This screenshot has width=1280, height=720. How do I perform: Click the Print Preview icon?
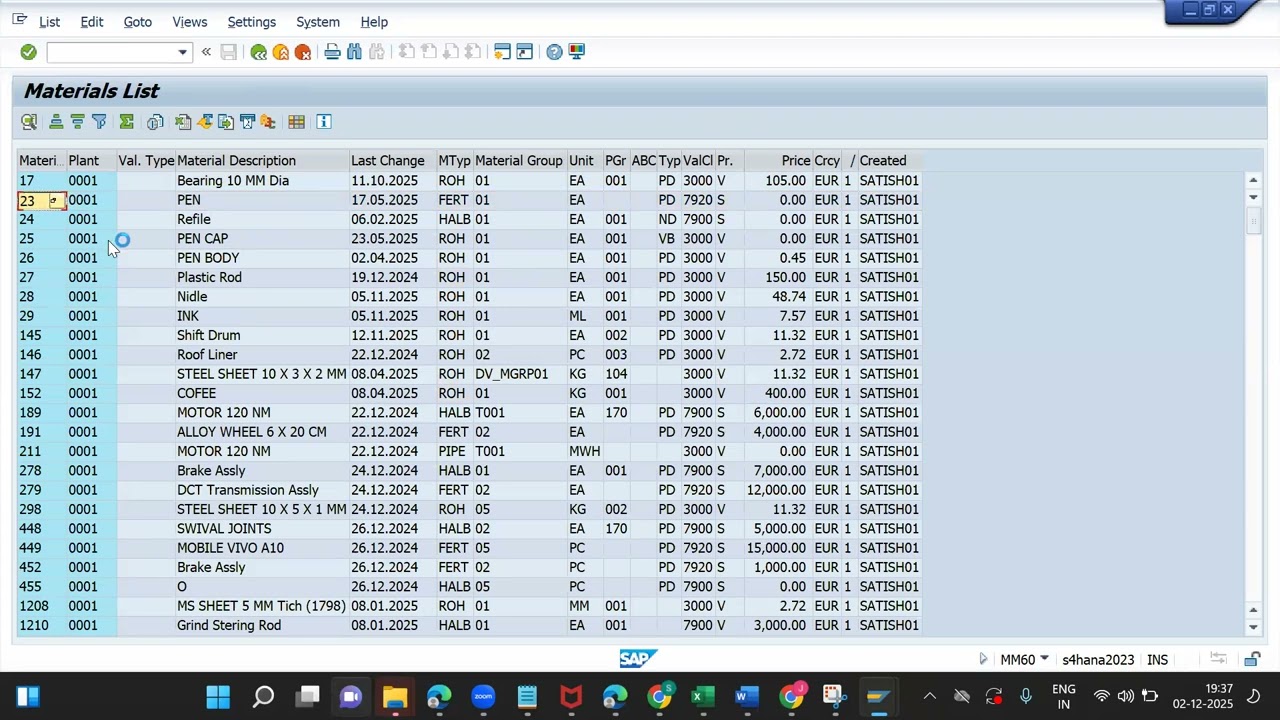point(155,122)
